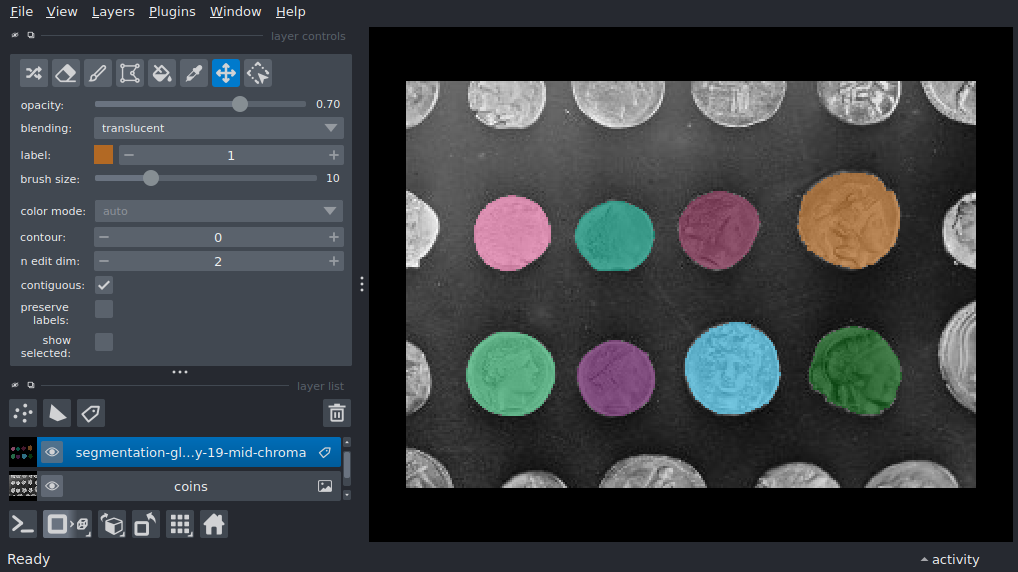Viewport: 1018px width, 572px height.
Task: Enable grid mode view
Action: [180, 524]
